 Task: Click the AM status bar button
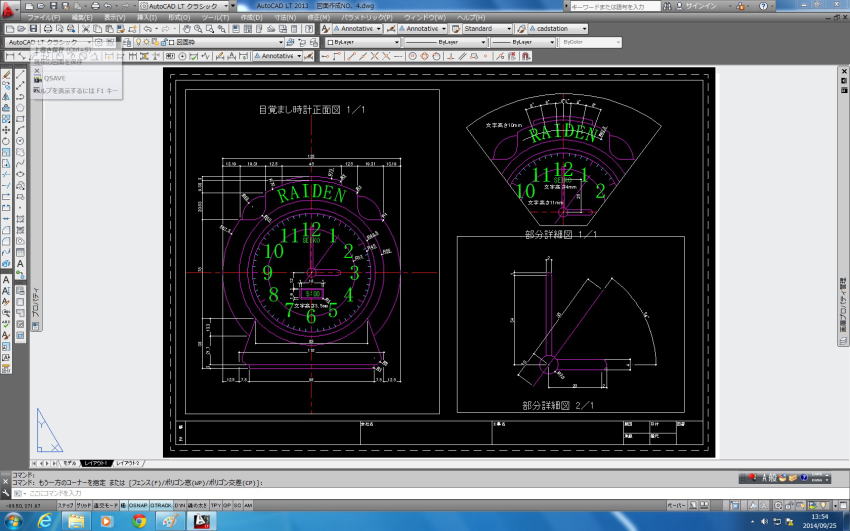(x=248, y=506)
